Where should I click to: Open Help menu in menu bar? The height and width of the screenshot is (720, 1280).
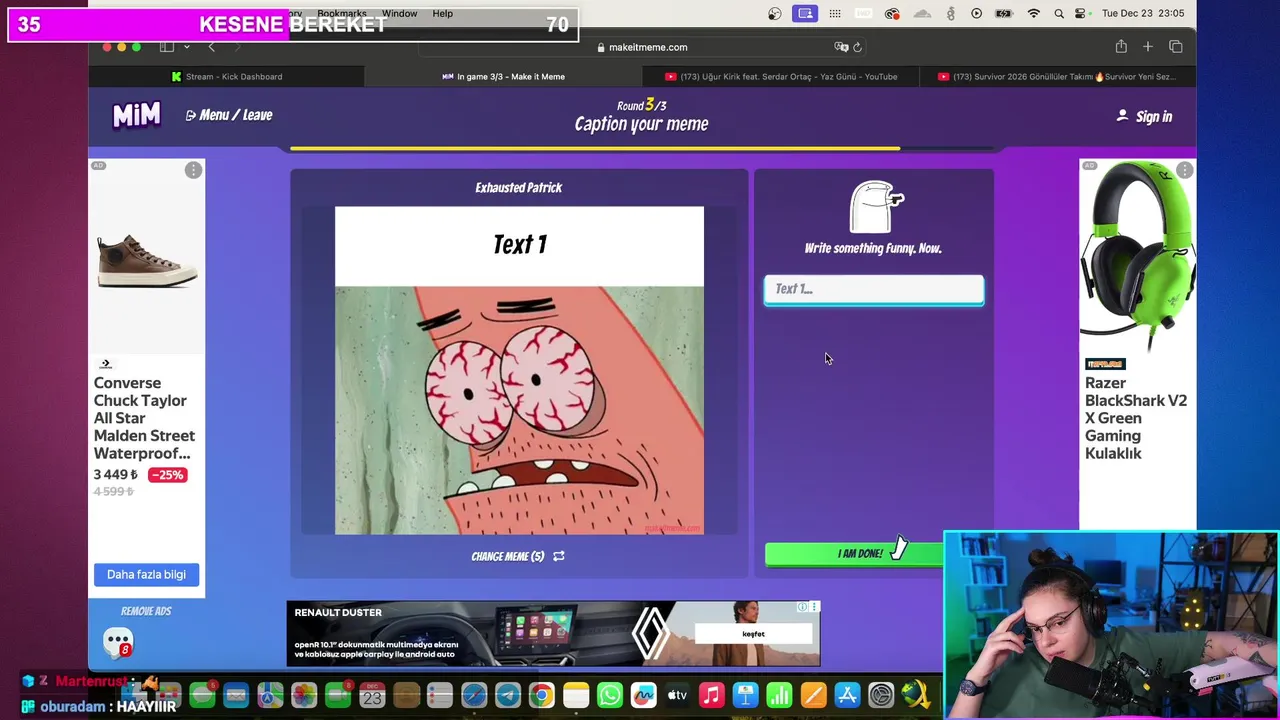click(442, 13)
